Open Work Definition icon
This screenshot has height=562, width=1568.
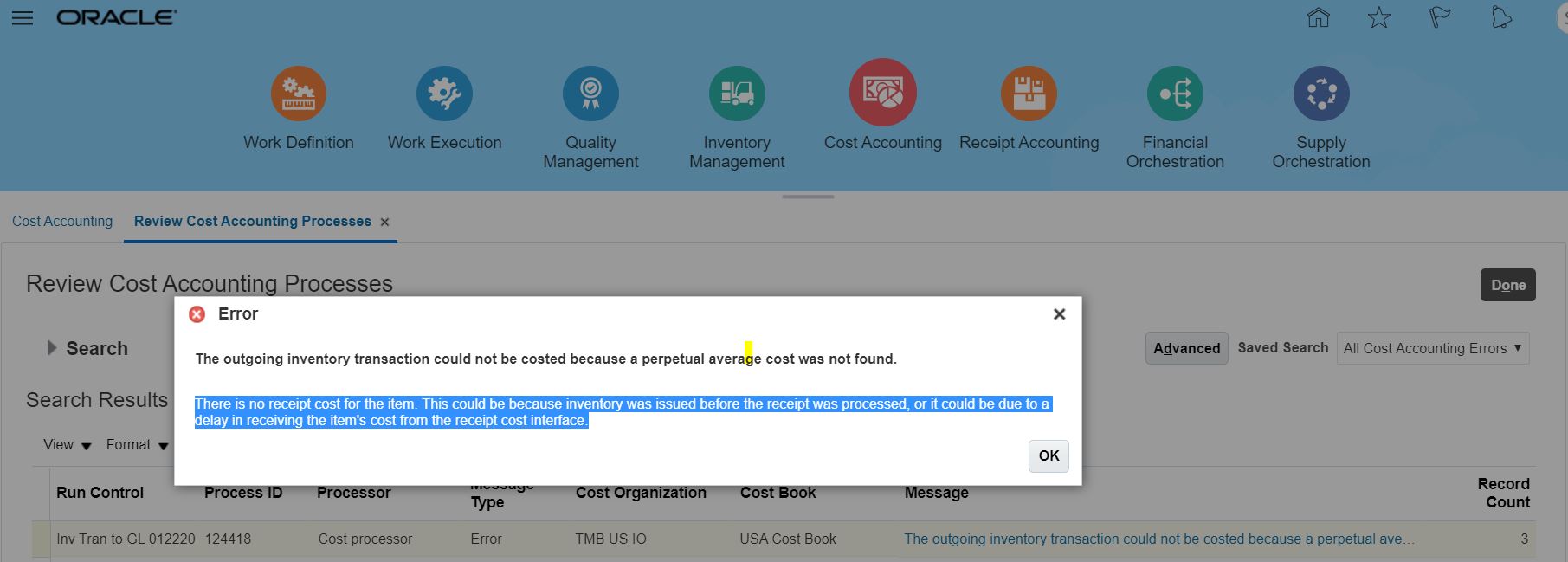point(299,94)
